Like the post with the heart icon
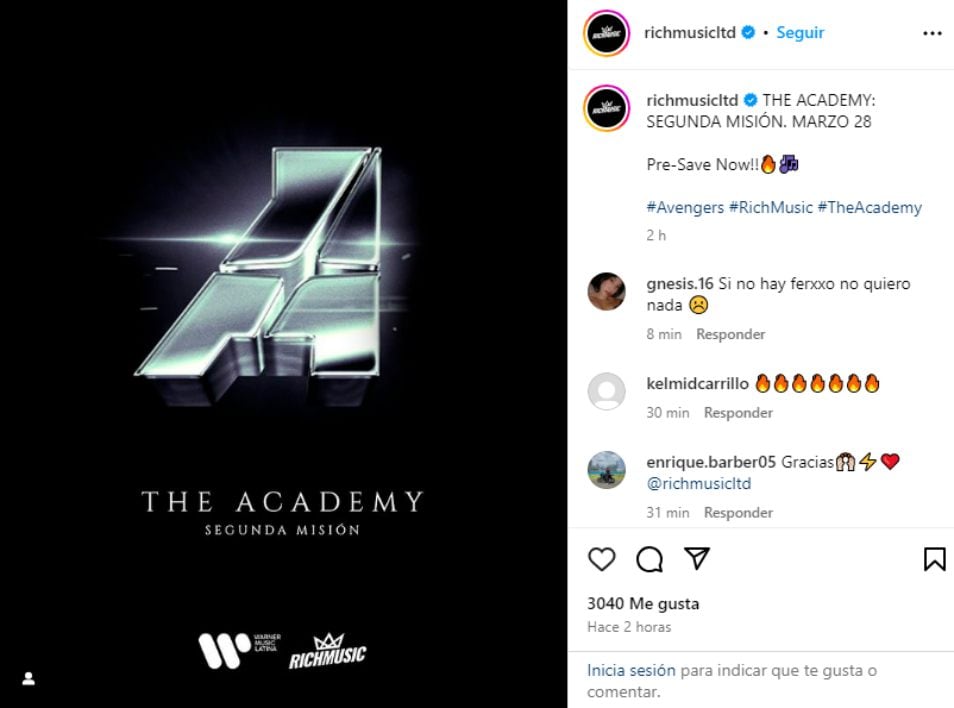The width and height of the screenshot is (954, 708). (602, 559)
